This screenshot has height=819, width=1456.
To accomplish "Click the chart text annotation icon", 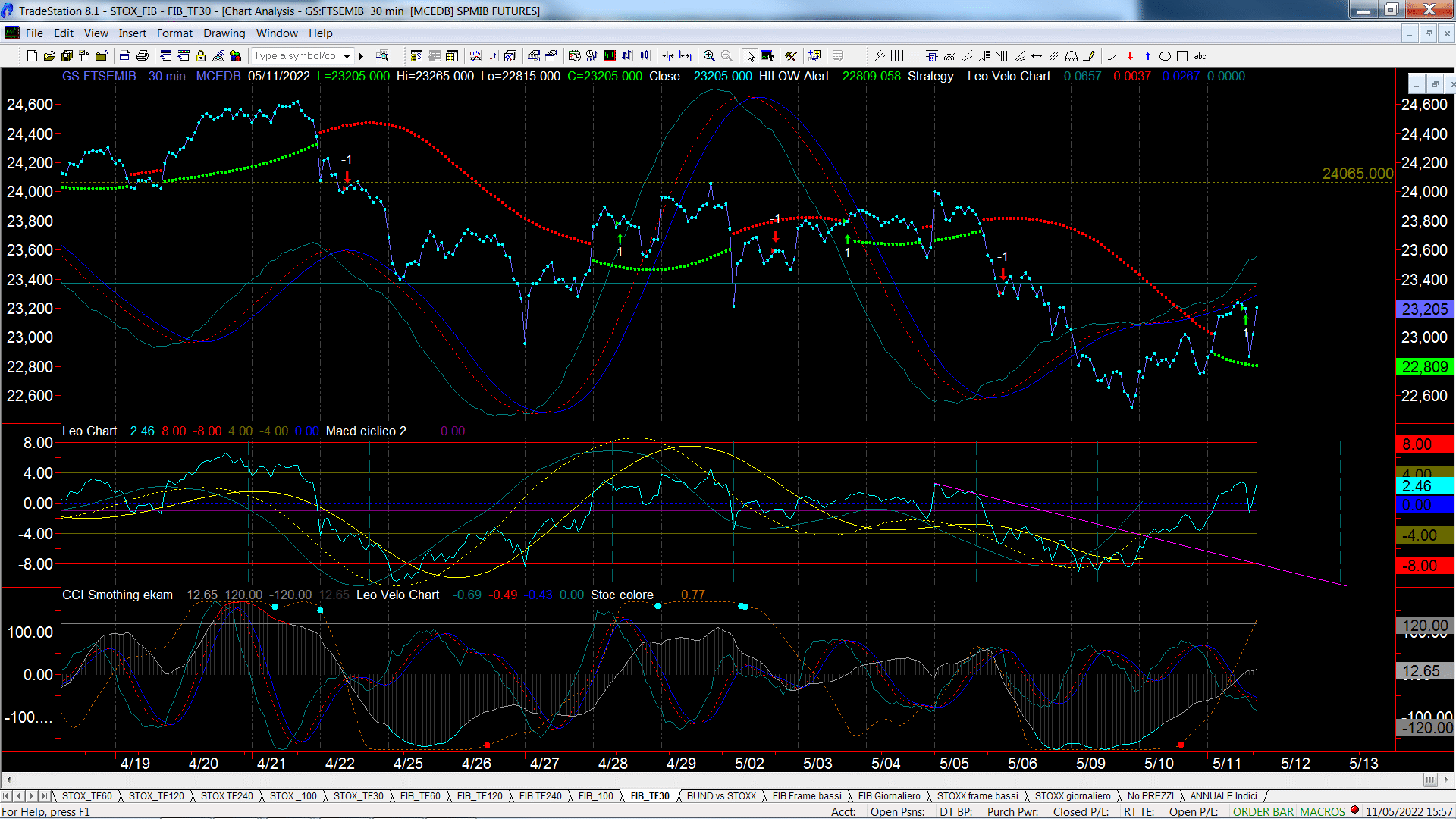I will click(767, 55).
